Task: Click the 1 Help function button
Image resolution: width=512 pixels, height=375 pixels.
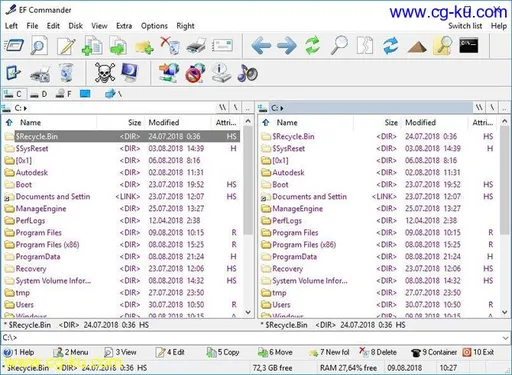Action: tap(19, 352)
